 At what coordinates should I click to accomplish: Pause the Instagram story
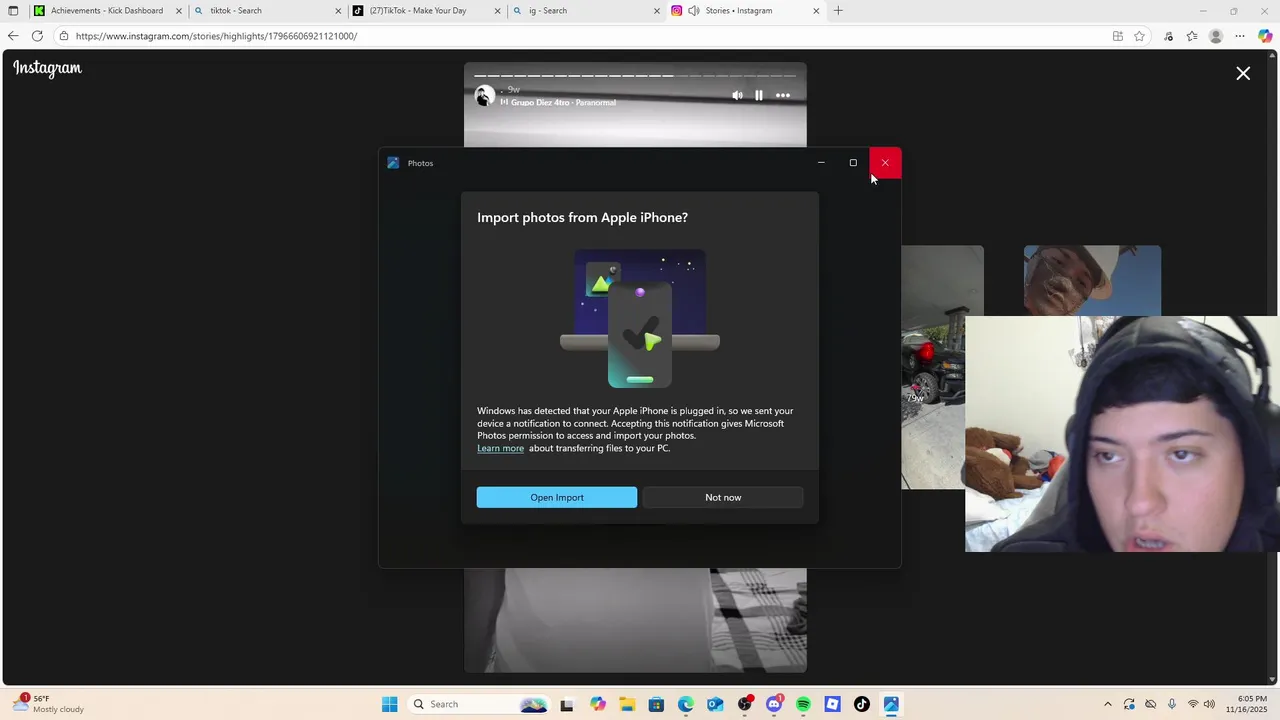click(759, 96)
